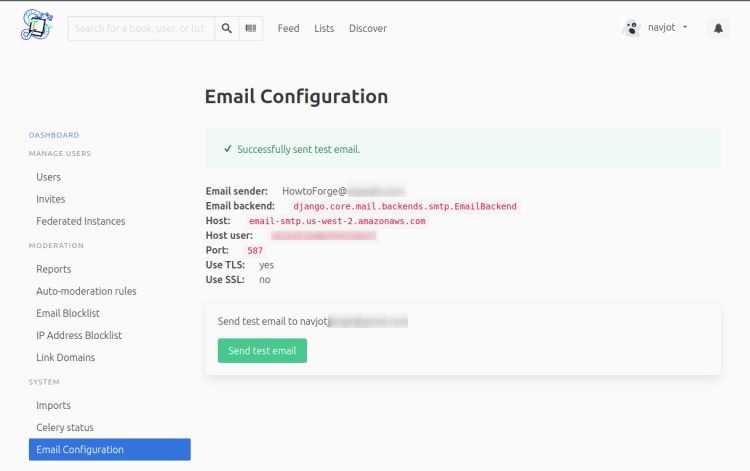This screenshot has height=471, width=750.
Task: Open notifications via the bell icon
Action: (x=718, y=28)
